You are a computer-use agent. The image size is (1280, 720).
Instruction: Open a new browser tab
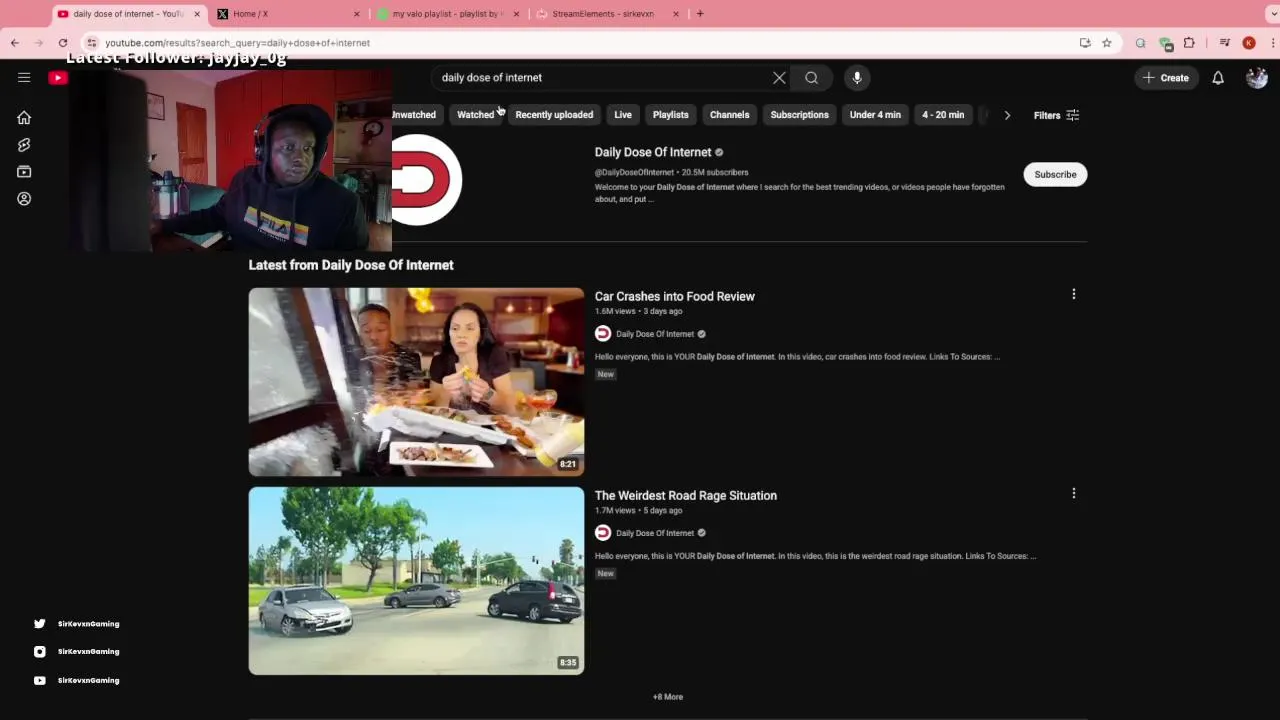[x=700, y=14]
